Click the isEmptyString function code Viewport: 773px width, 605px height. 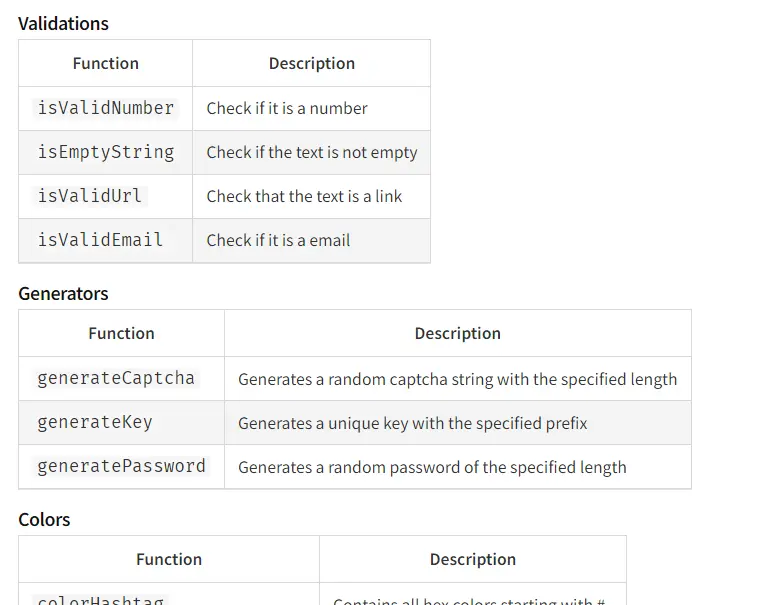[x=105, y=152]
